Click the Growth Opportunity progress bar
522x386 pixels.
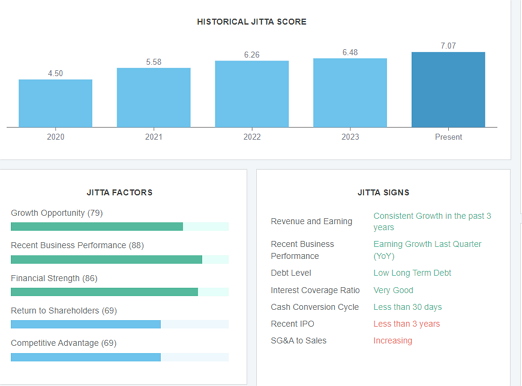[x=120, y=227]
